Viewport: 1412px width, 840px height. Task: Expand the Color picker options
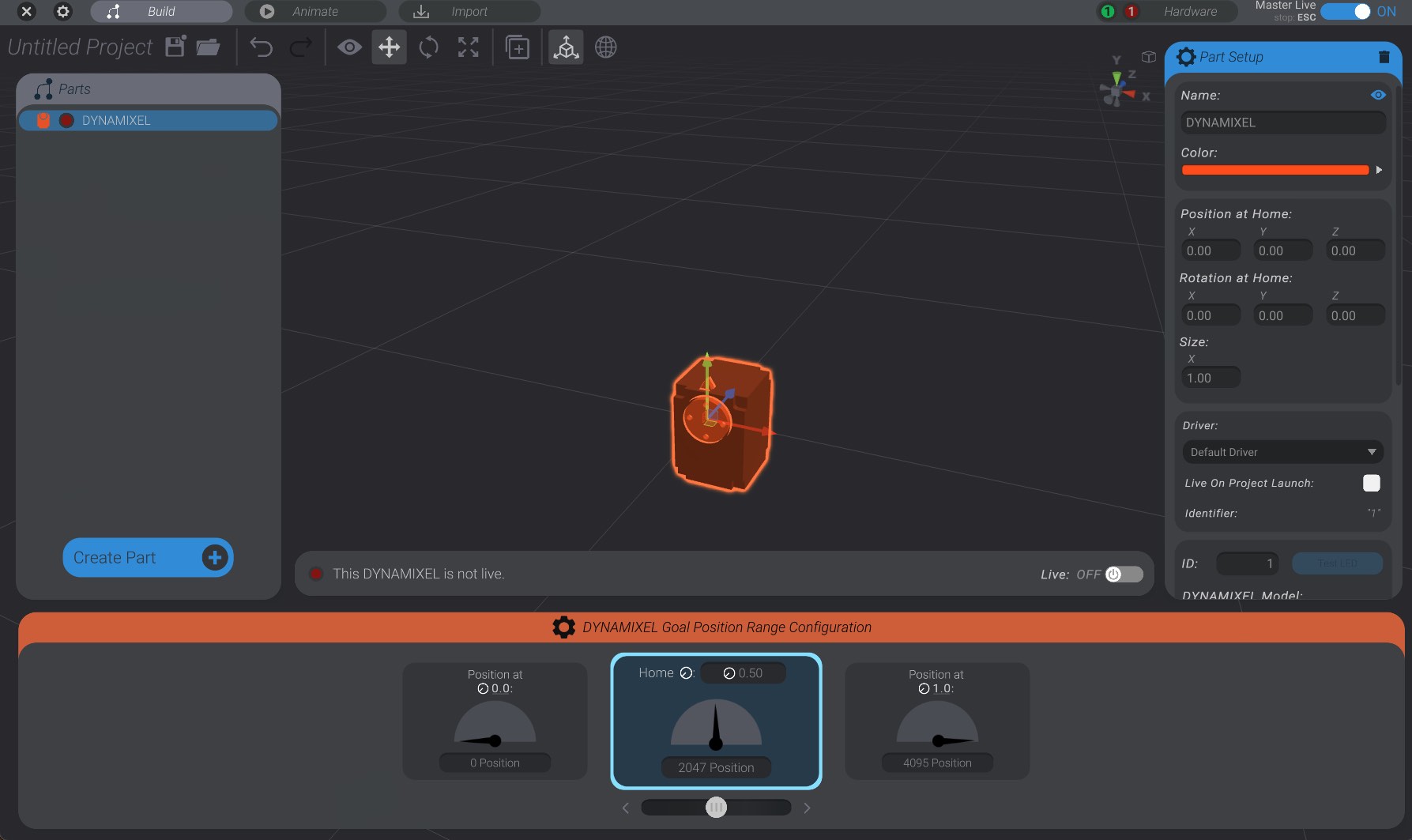tap(1379, 169)
